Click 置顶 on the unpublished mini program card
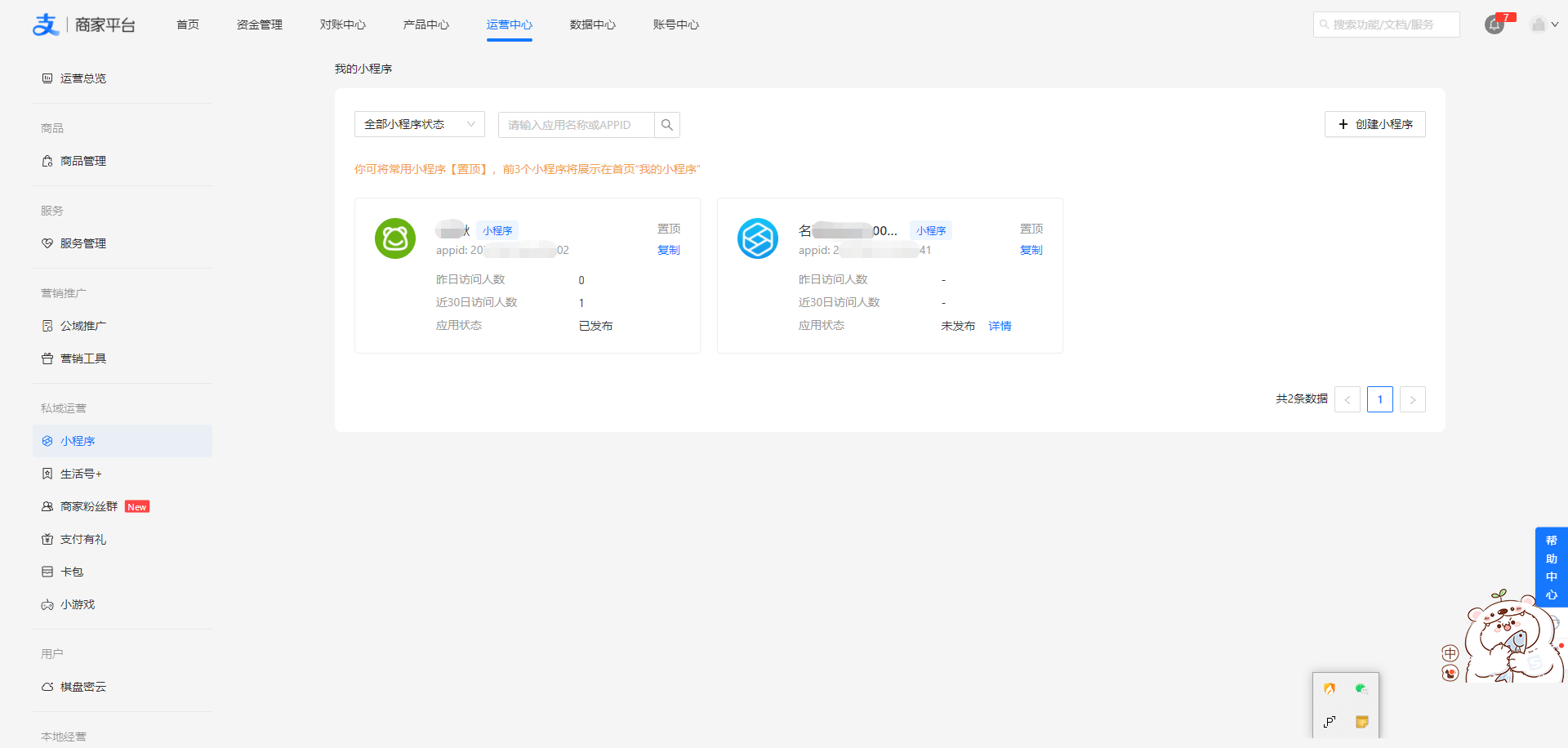Viewport: 1568px width, 748px height. point(1031,229)
